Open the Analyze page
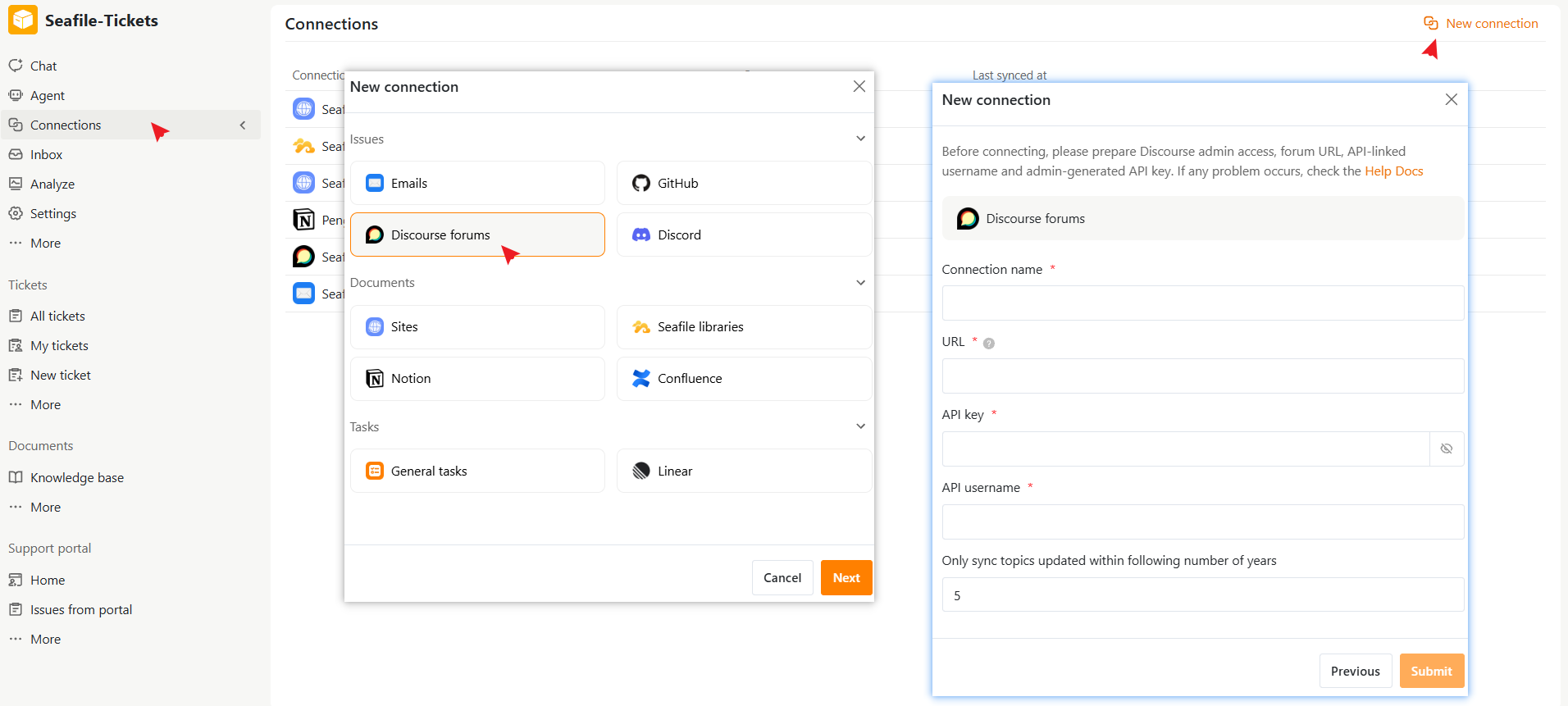The image size is (1568, 706). tap(52, 184)
